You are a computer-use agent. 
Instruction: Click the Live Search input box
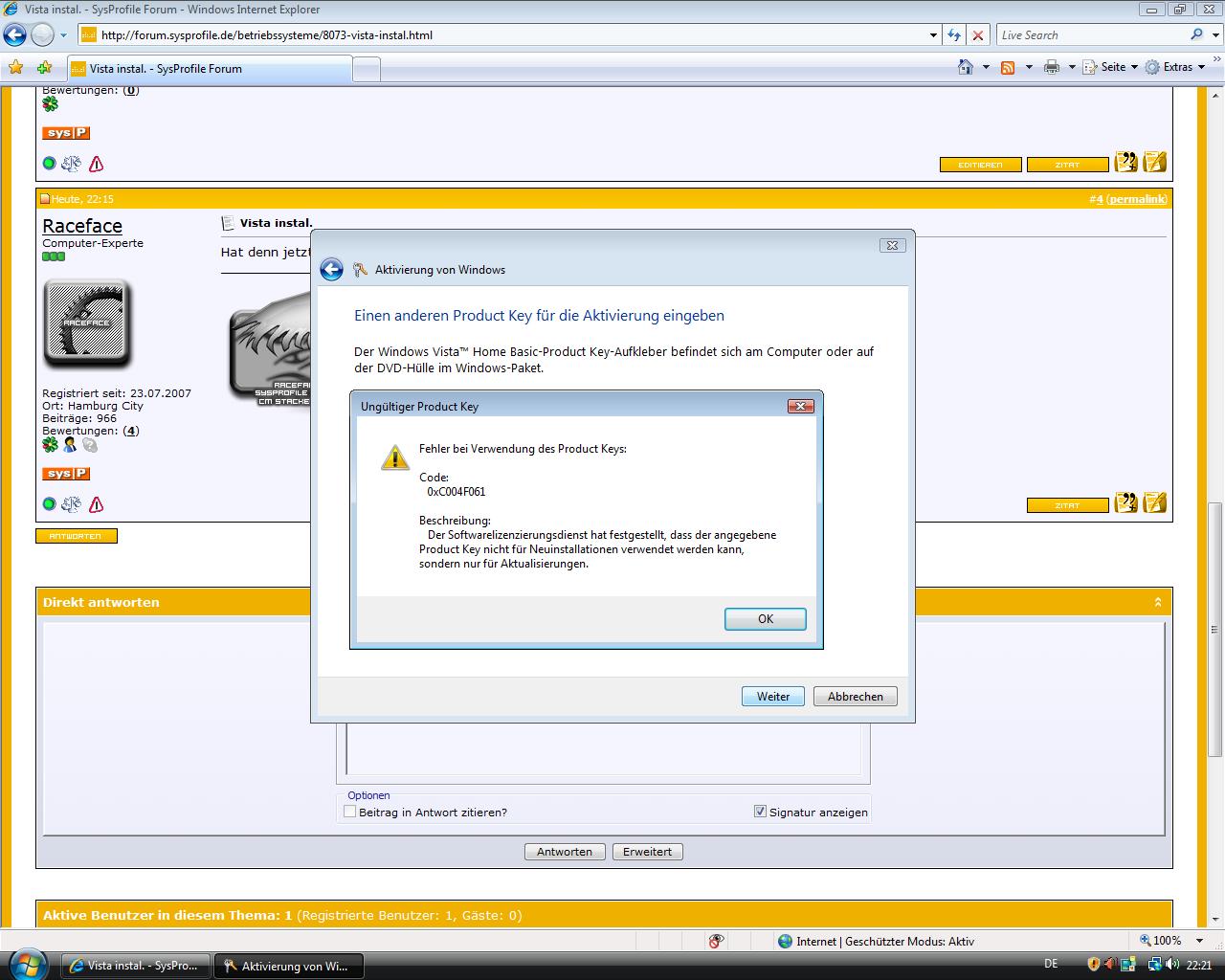tap(1091, 35)
